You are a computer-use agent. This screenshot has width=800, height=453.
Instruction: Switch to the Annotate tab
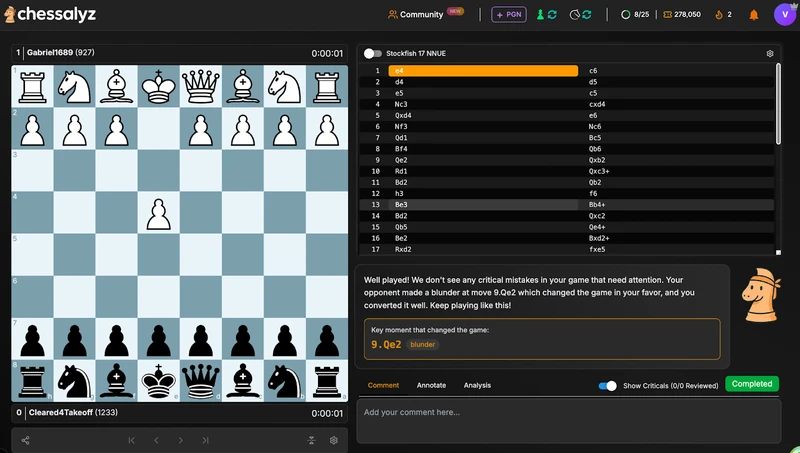click(x=431, y=385)
